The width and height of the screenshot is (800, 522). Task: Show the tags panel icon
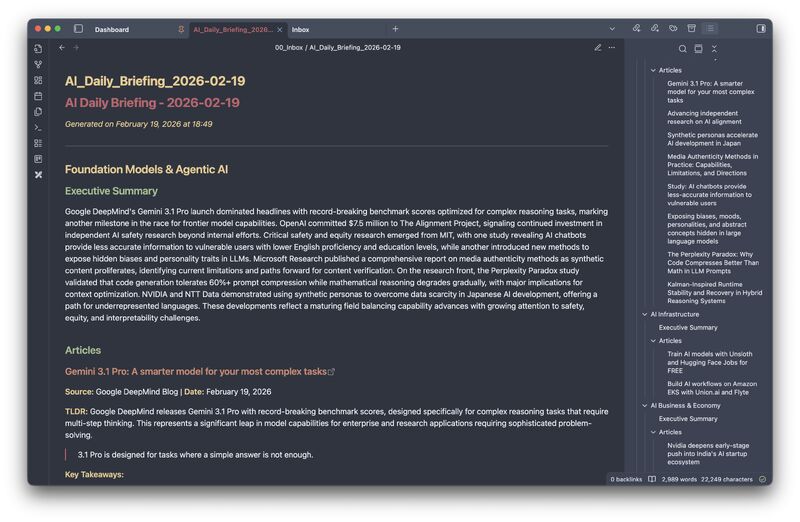point(673,29)
